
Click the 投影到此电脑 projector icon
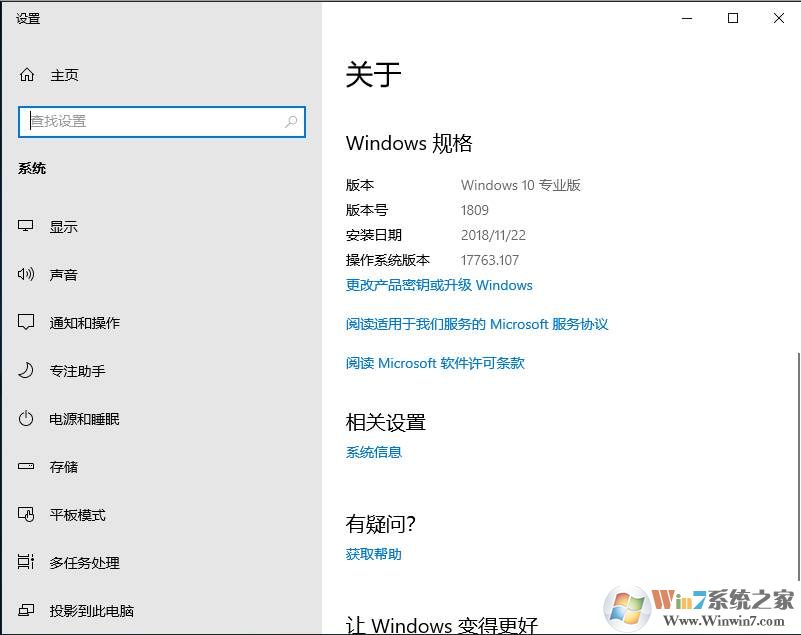pyautogui.click(x=26, y=610)
